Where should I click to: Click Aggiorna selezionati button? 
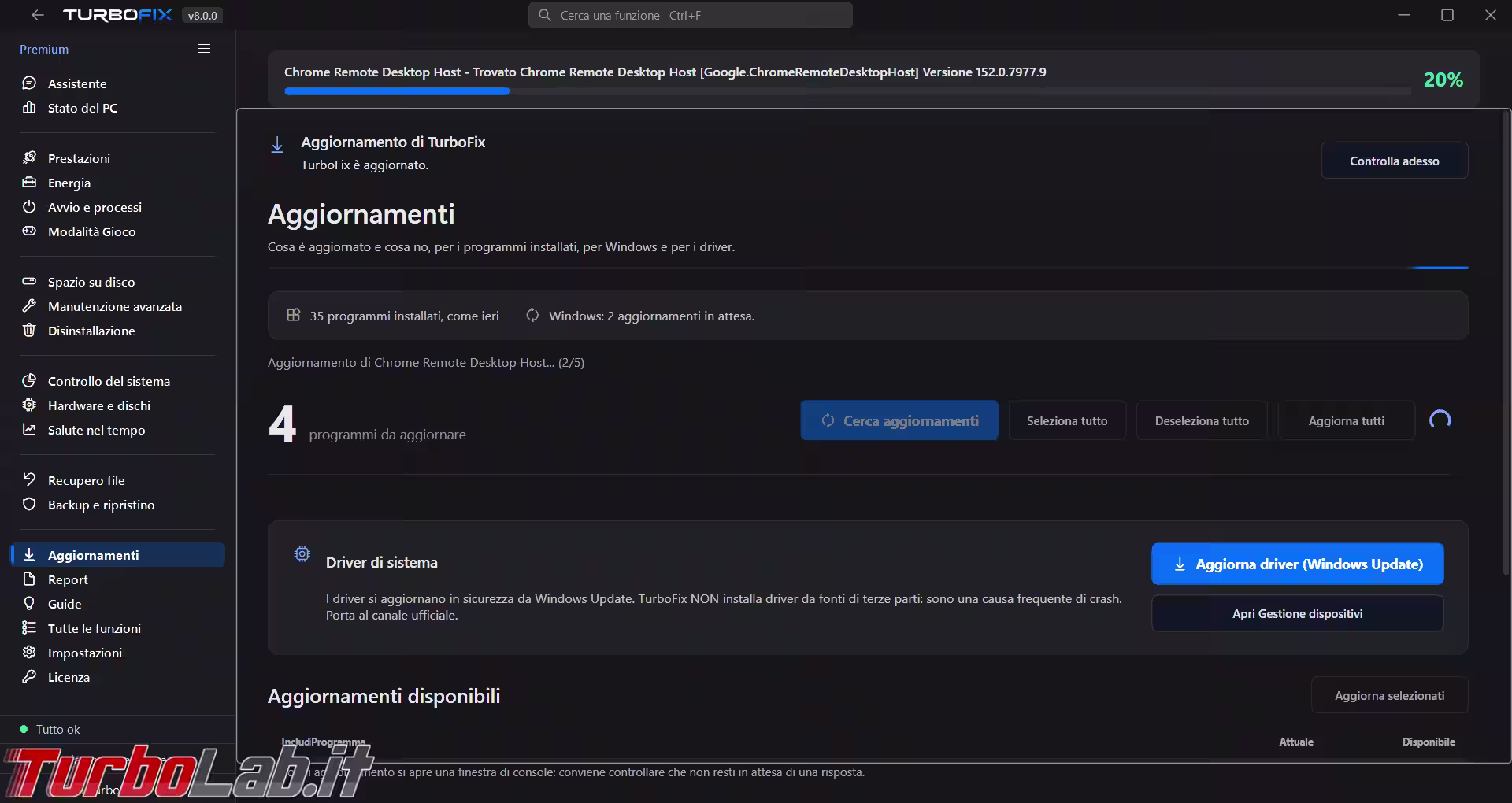[x=1389, y=696]
